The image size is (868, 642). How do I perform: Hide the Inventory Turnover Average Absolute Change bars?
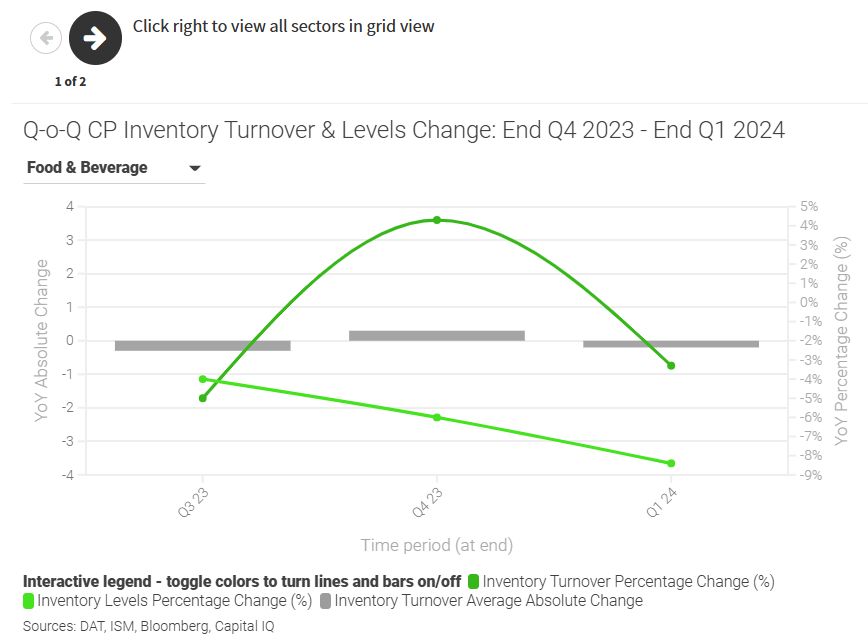pyautogui.click(x=488, y=601)
